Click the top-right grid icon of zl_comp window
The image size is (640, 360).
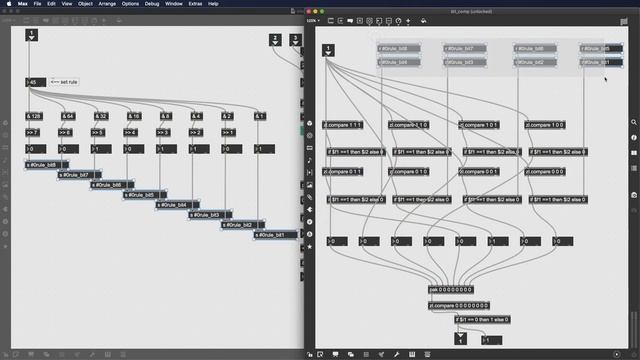624,21
